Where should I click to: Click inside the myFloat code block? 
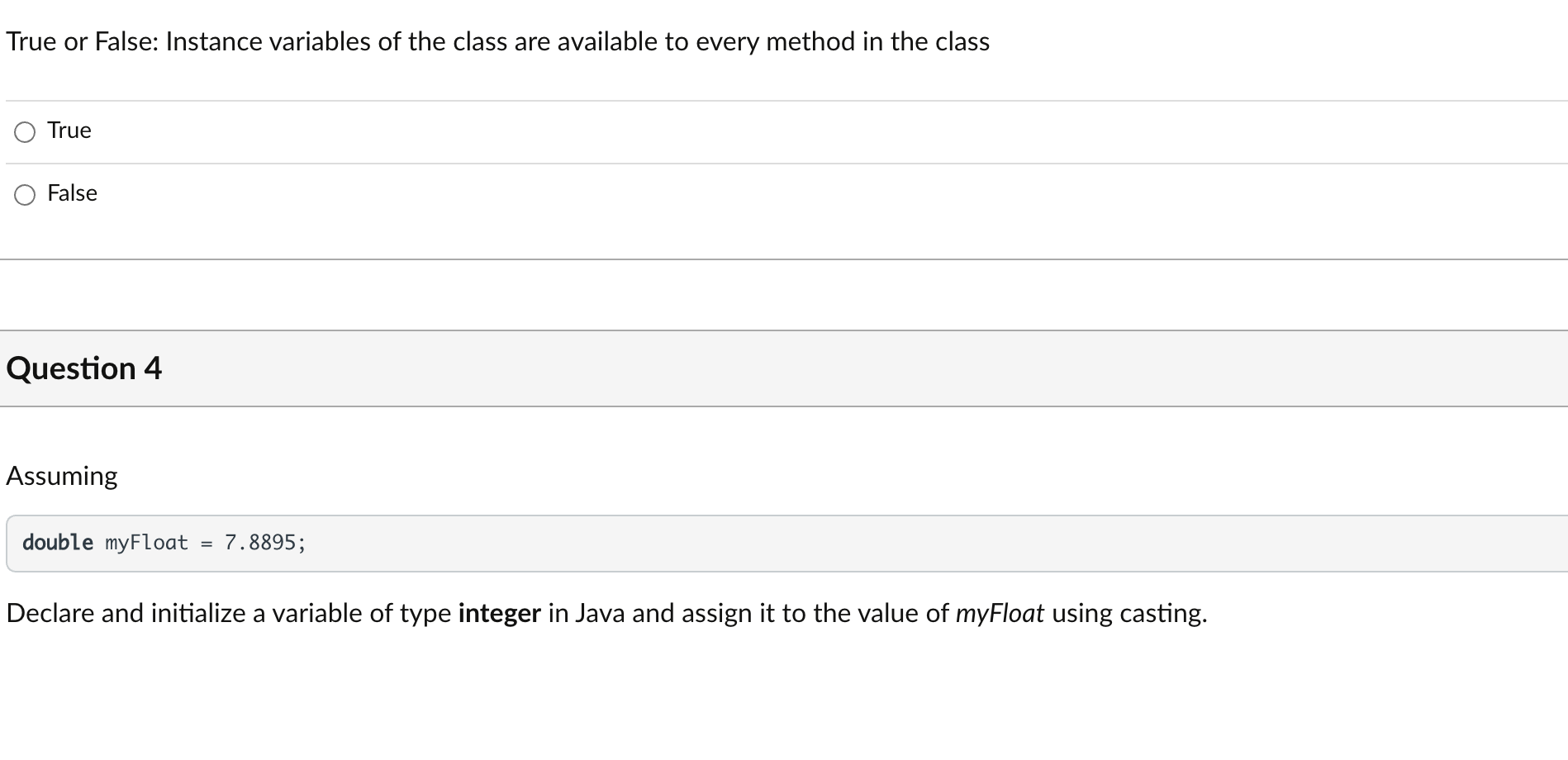[x=786, y=544]
